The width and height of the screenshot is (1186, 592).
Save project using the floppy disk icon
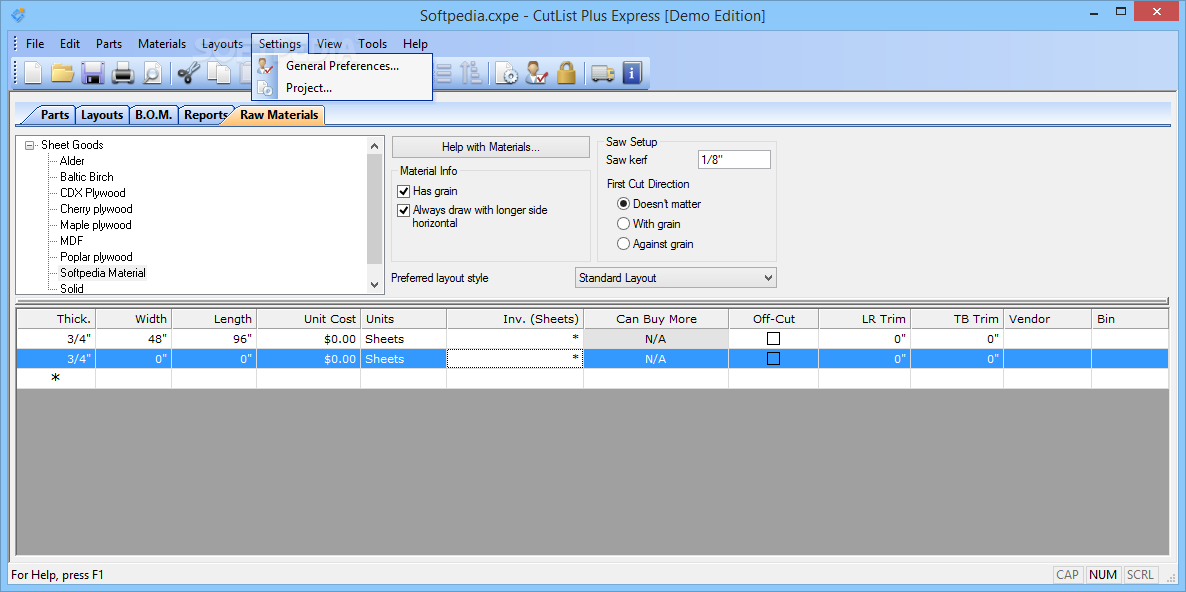pos(92,73)
